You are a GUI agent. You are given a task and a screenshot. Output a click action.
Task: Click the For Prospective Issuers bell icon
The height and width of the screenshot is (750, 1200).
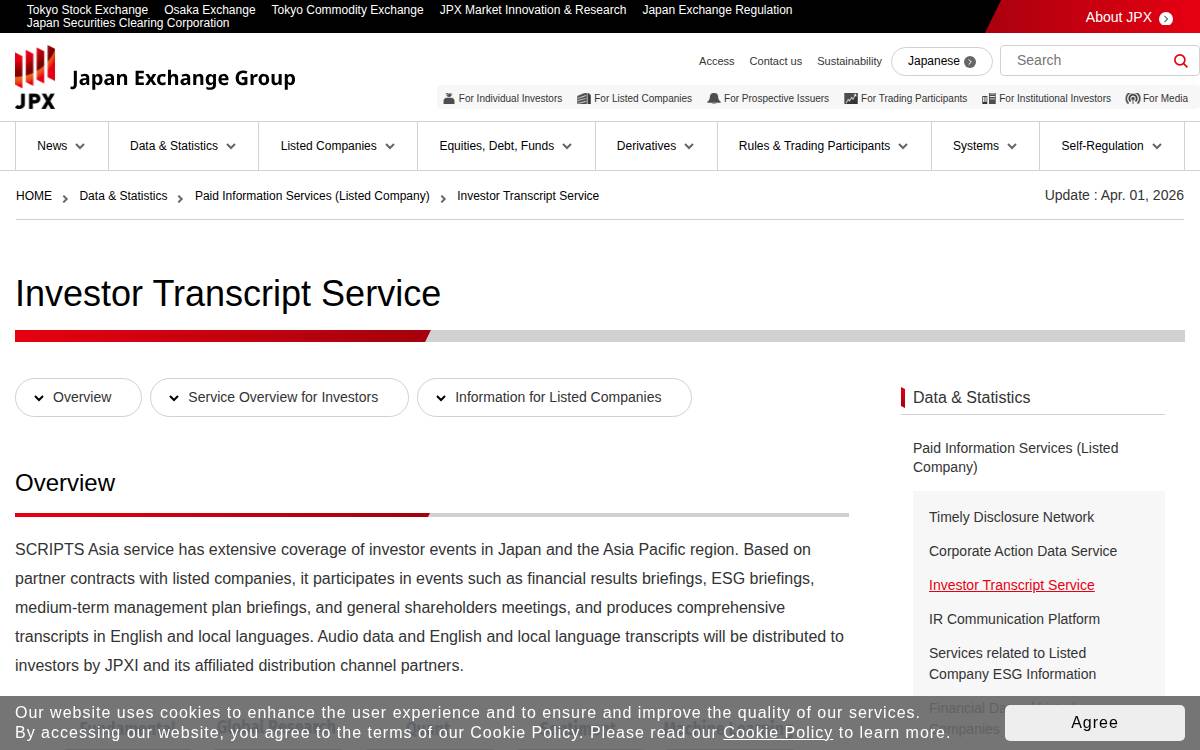pyautogui.click(x=714, y=98)
